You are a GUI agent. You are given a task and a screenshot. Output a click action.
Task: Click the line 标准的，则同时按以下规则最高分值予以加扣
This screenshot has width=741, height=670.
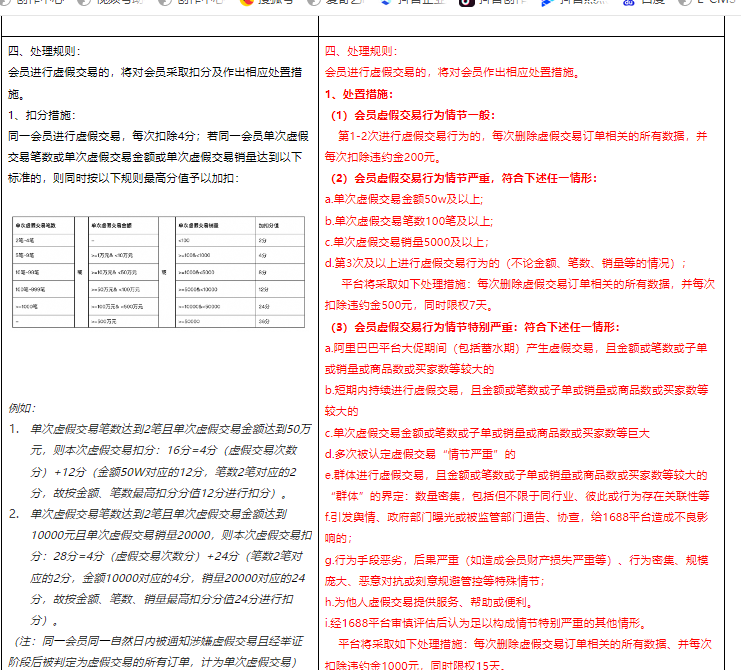(x=124, y=178)
